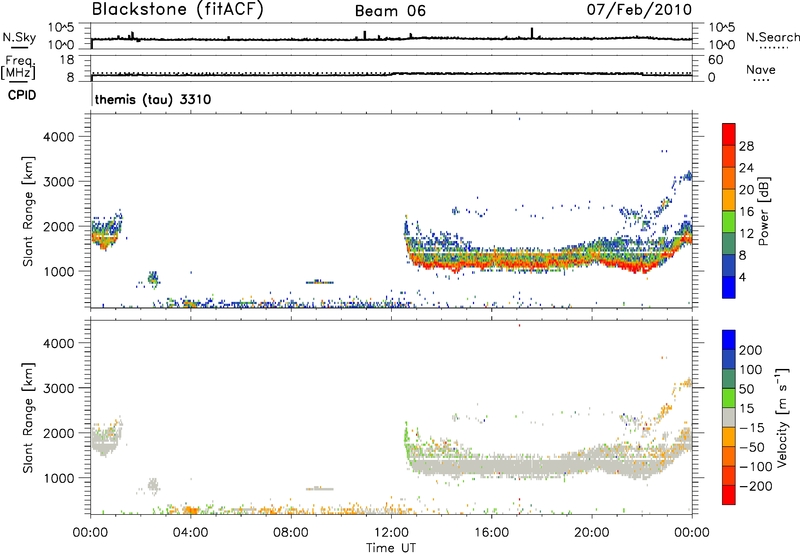800x554 pixels.
Task: Pick the red top segment of power colour bar
Action: (x=729, y=134)
